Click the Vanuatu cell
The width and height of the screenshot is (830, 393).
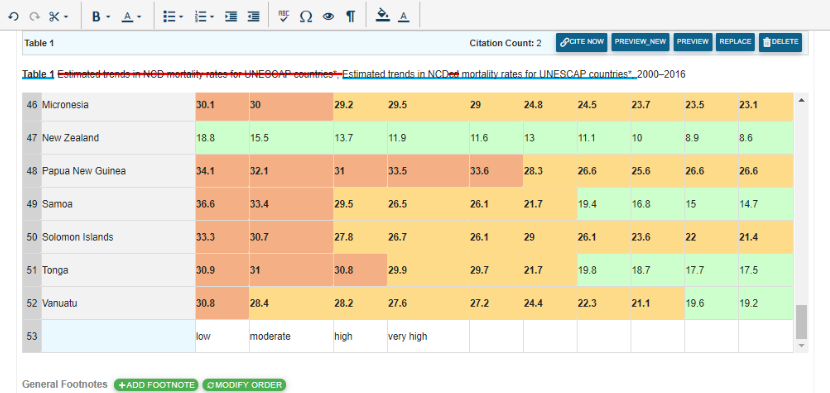tap(119, 303)
